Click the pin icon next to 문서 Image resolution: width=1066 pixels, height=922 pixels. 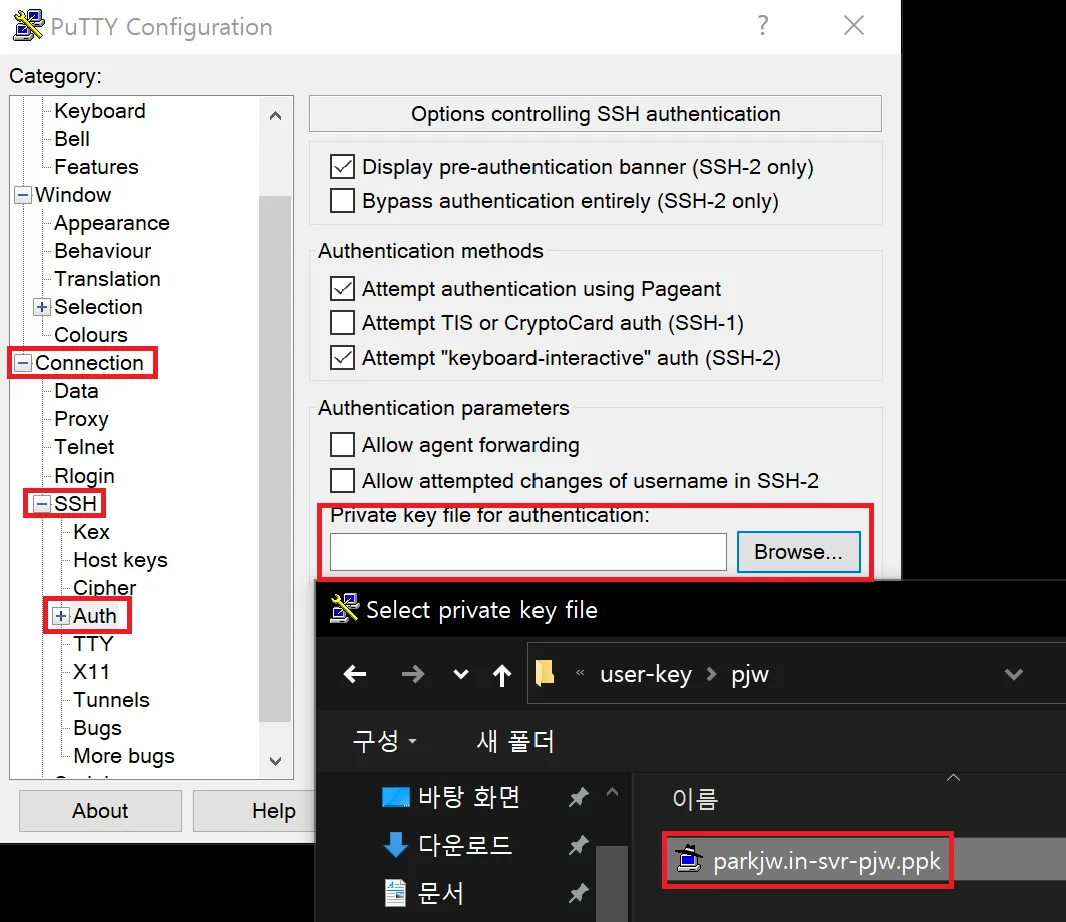[578, 893]
